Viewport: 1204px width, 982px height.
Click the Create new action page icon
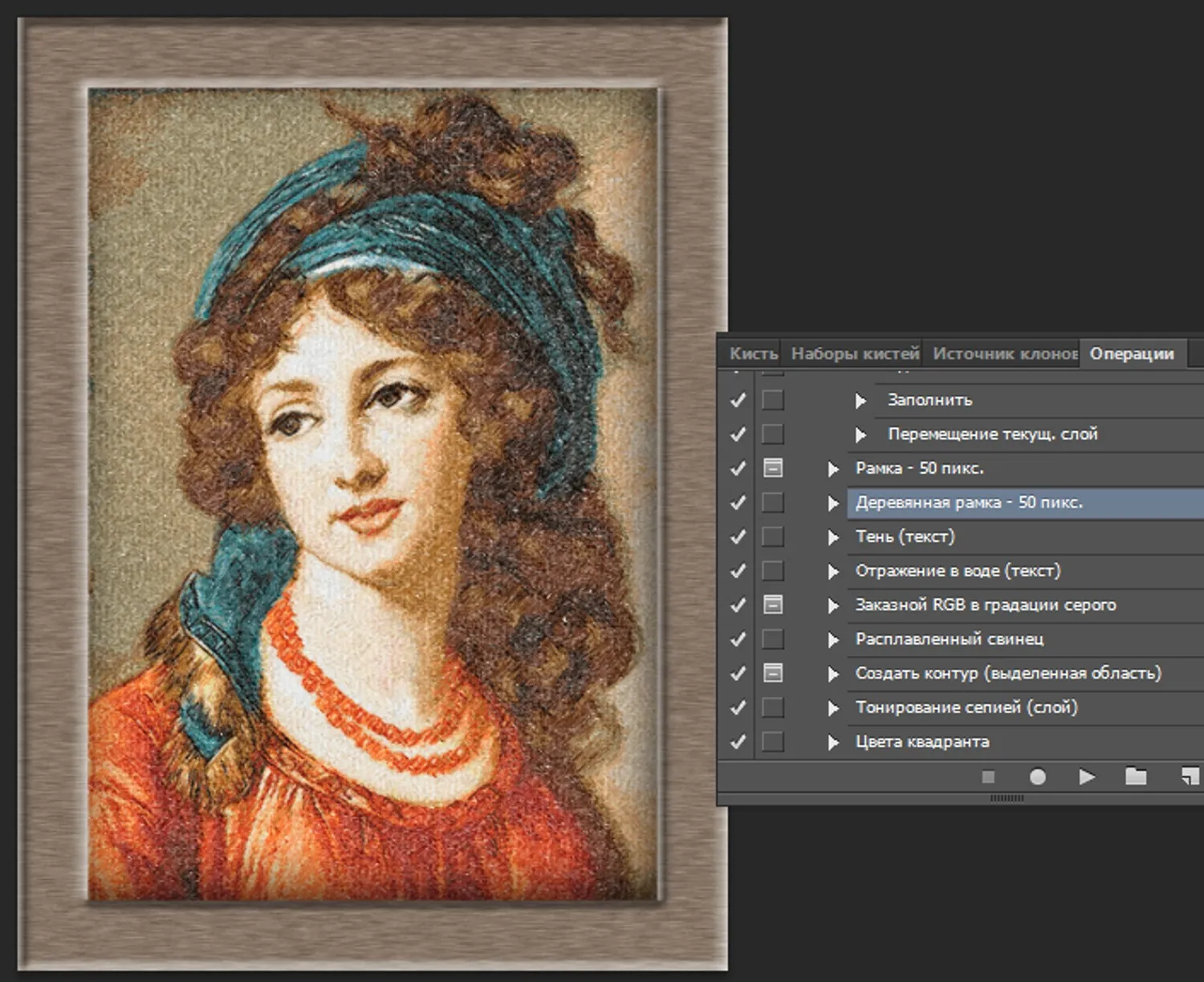coord(1190,776)
